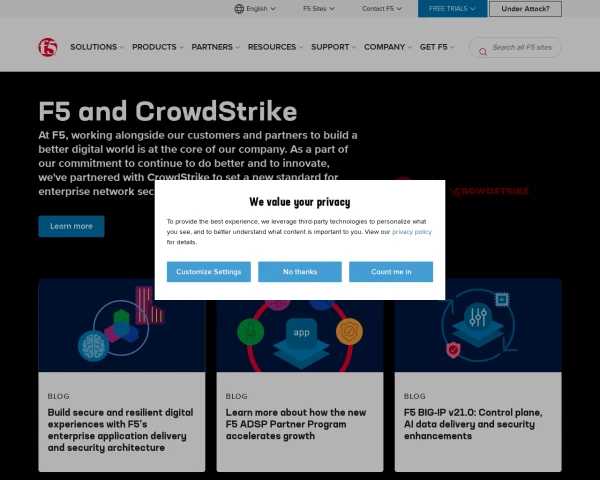
Task: Click the Search all F5 sites field
Action: (x=515, y=47)
